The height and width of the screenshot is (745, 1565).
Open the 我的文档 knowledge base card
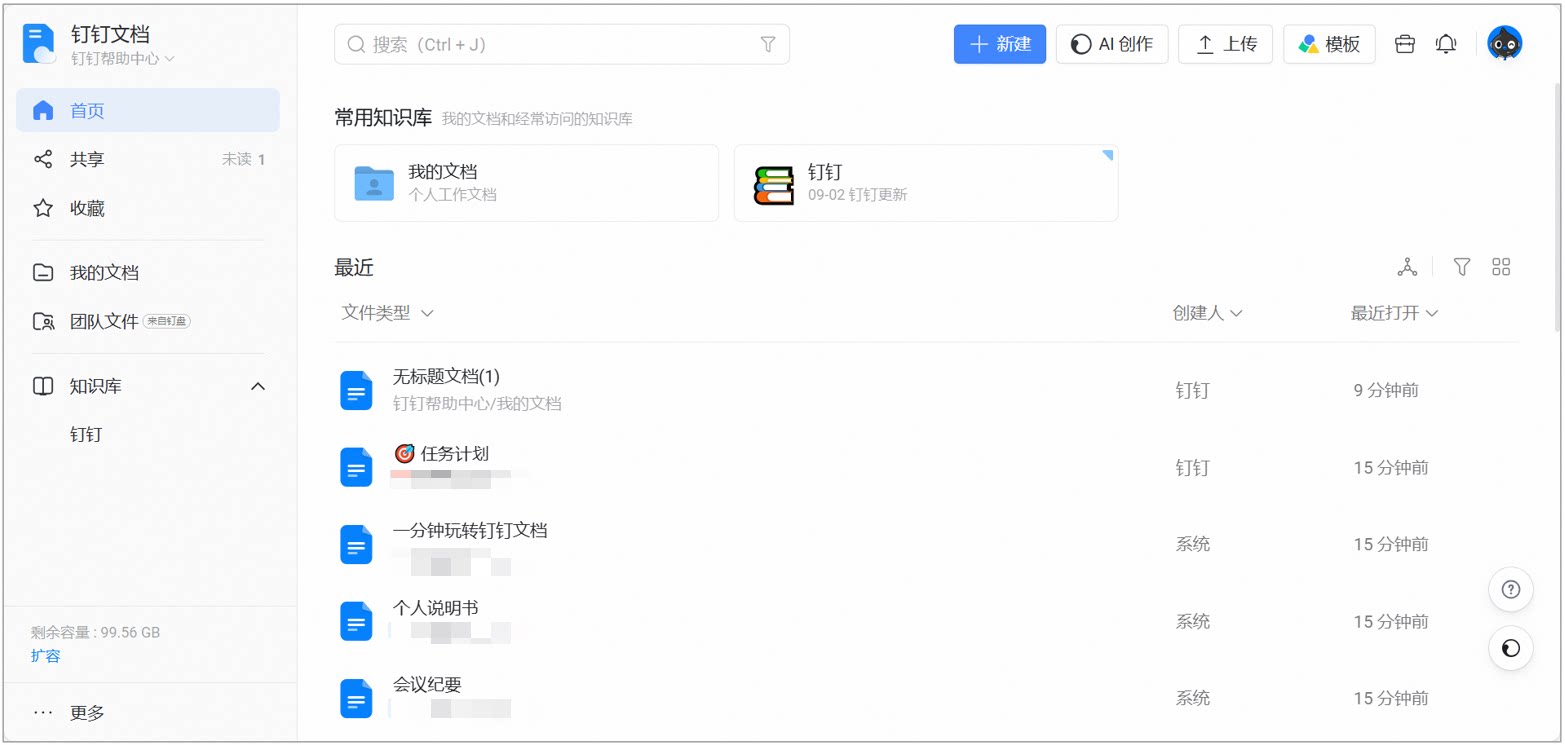(x=526, y=183)
